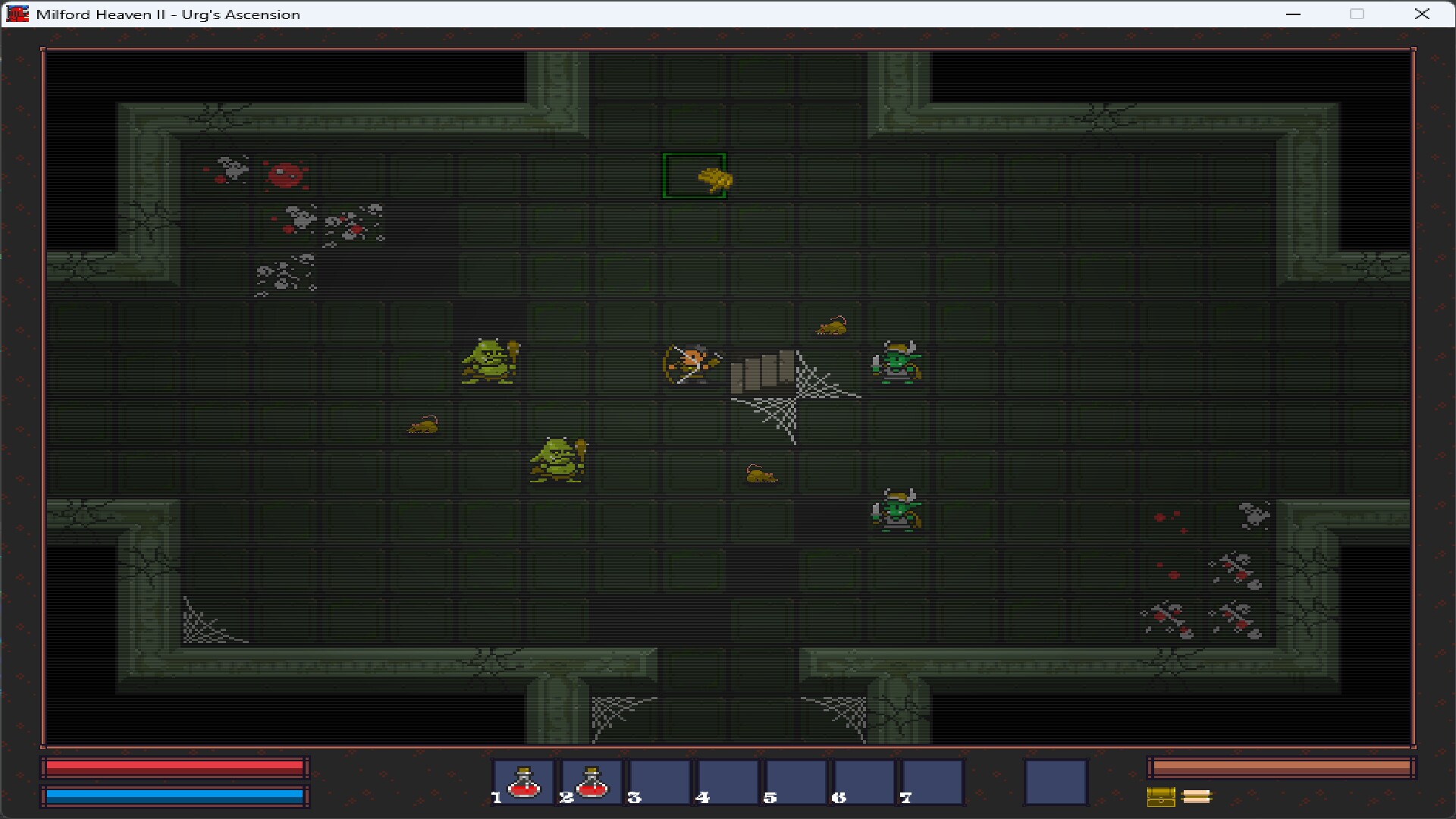1456x819 pixels.
Task: Use the red potion in slot 1
Action: 523,782
